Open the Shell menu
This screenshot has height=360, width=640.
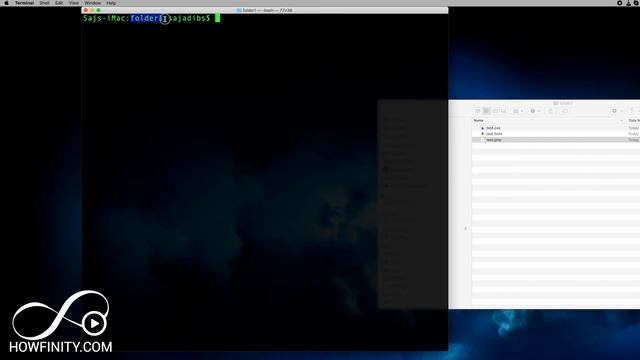point(44,3)
